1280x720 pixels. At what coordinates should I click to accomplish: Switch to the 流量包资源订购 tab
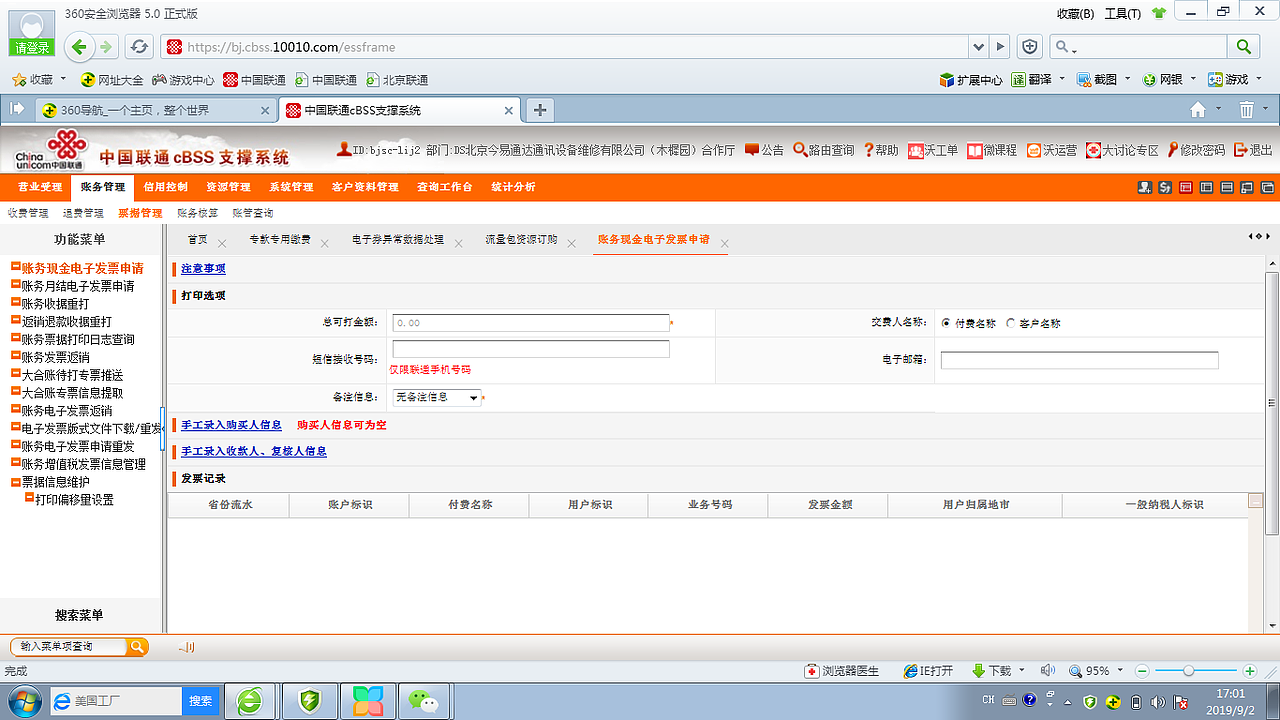coord(521,240)
